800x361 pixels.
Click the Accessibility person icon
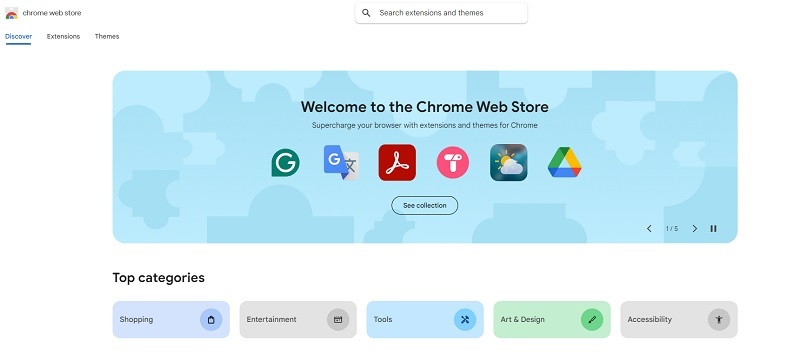point(719,320)
